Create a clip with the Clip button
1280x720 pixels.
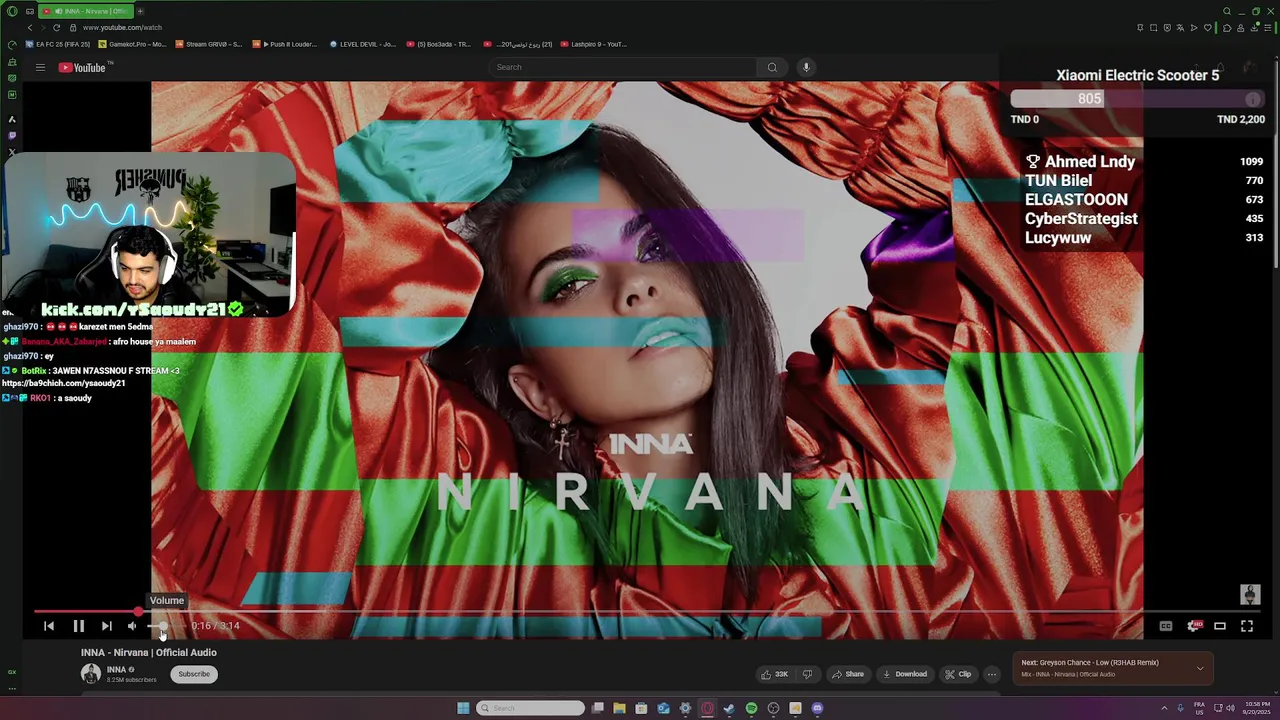tap(958, 674)
